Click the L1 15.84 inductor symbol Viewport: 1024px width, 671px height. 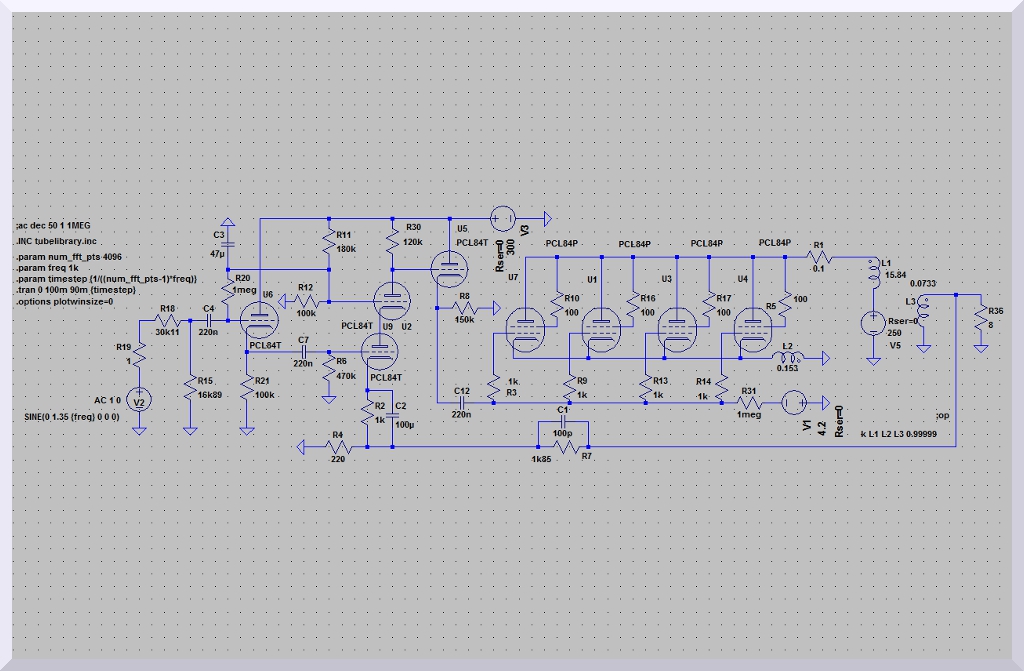[x=876, y=274]
